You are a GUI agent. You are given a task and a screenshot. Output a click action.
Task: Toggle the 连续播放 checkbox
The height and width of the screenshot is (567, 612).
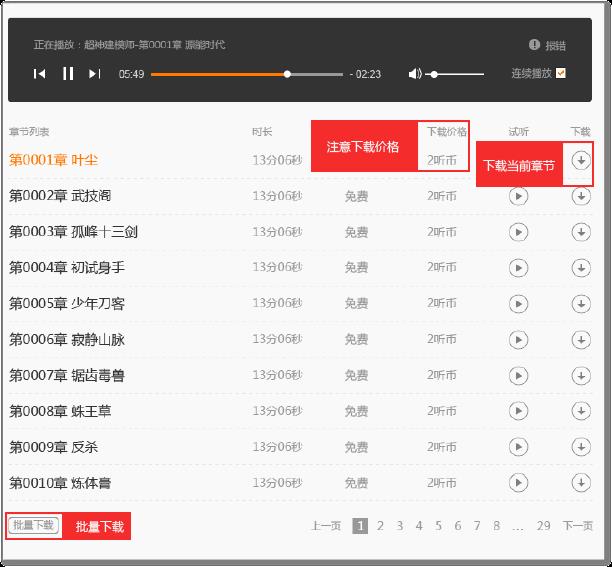pyautogui.click(x=560, y=73)
